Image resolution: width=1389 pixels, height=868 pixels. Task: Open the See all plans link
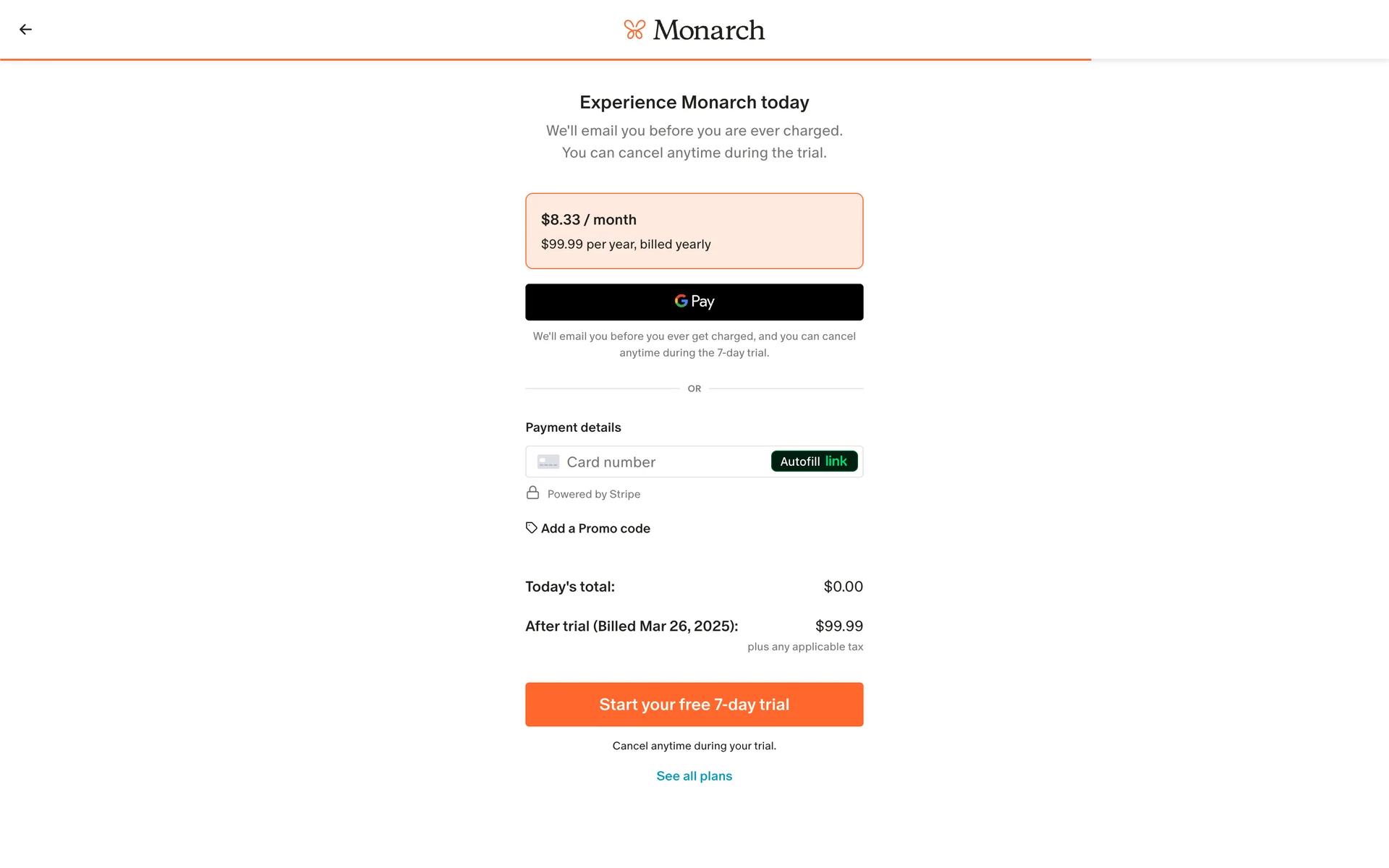(694, 776)
